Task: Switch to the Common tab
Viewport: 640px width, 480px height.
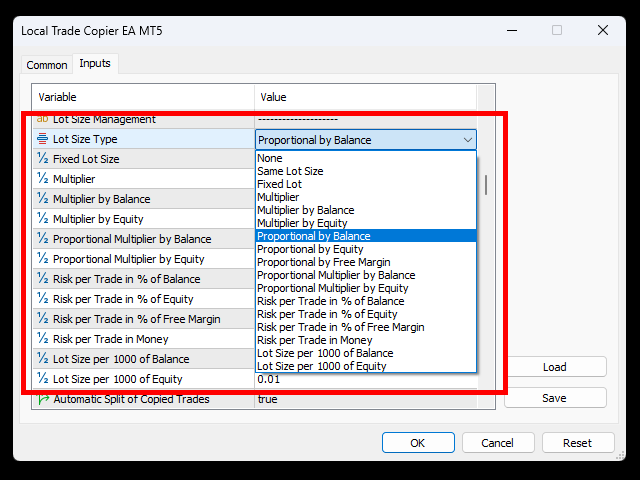Action: pyautogui.click(x=47, y=65)
